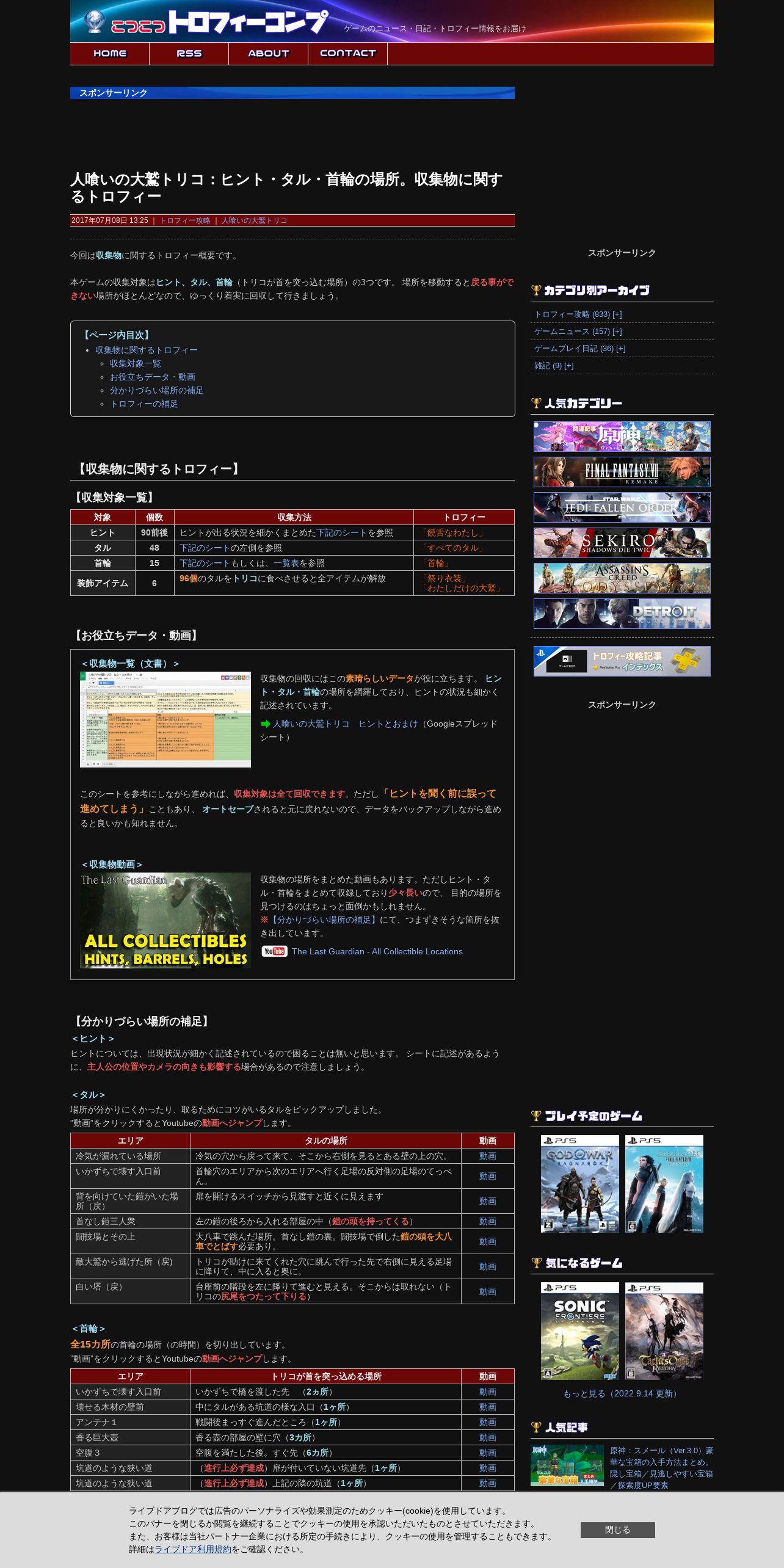This screenshot has width=784, height=1568.
Task: Expand the ゲームプレイ日記 (36) archive with [+]
Action: pyautogui.click(x=621, y=349)
